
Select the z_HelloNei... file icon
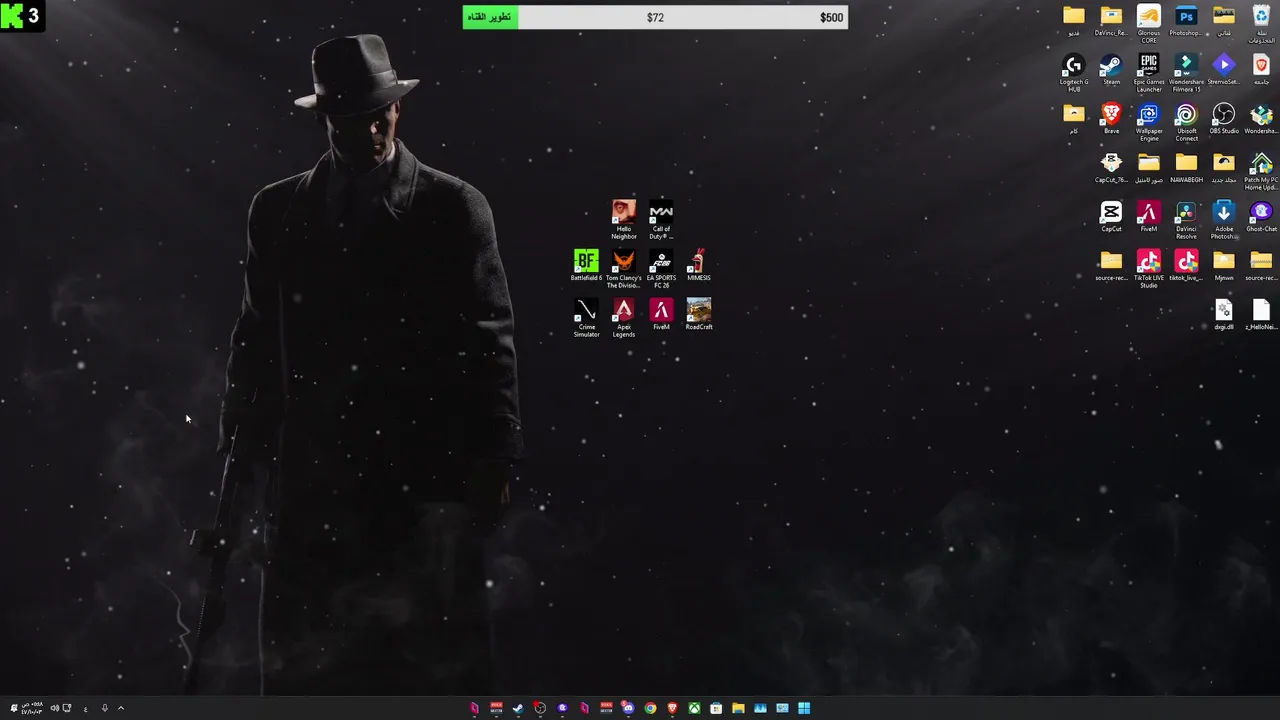point(1261,314)
